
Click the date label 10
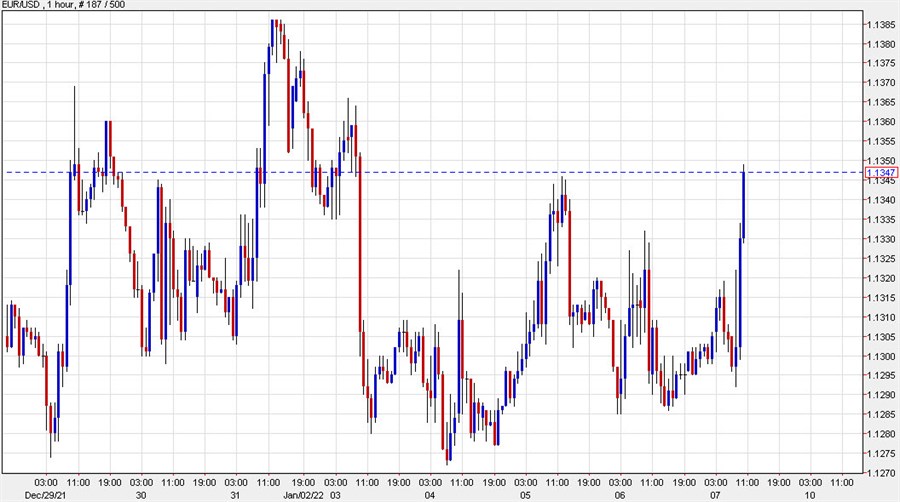[x=810, y=495]
